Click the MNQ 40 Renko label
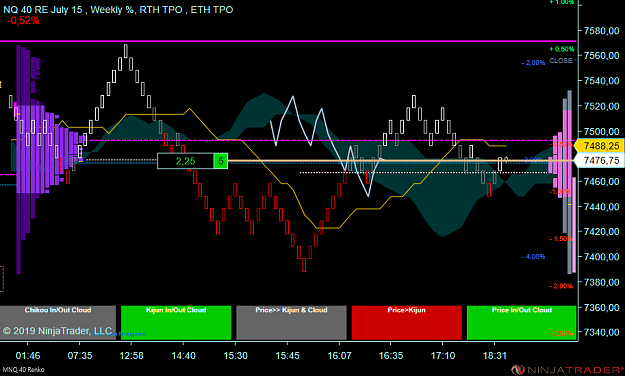The width and height of the screenshot is (625, 376). click(x=23, y=370)
